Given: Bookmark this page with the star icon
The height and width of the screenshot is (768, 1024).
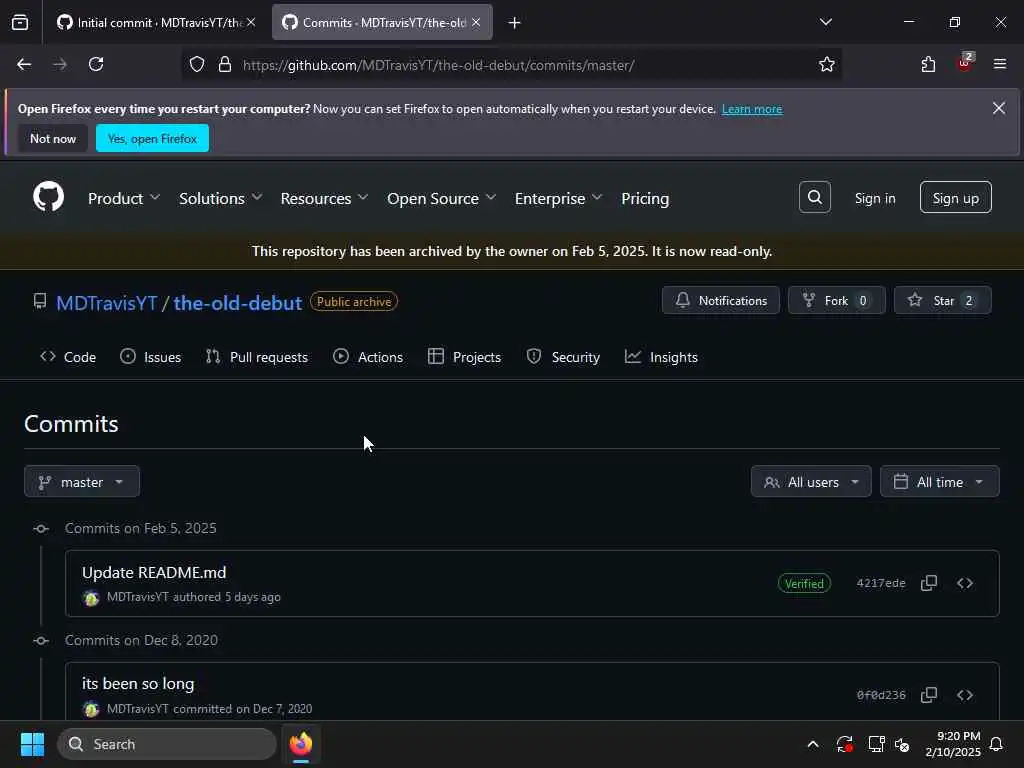Looking at the screenshot, I should coord(826,64).
